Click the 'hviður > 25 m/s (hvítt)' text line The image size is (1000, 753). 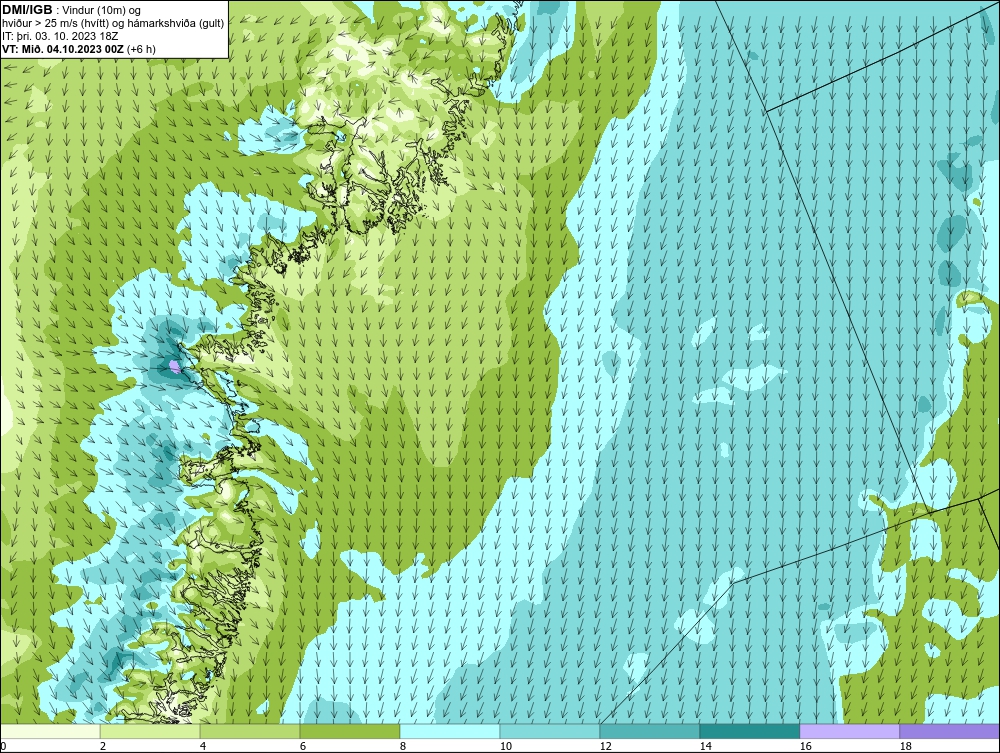point(113,24)
